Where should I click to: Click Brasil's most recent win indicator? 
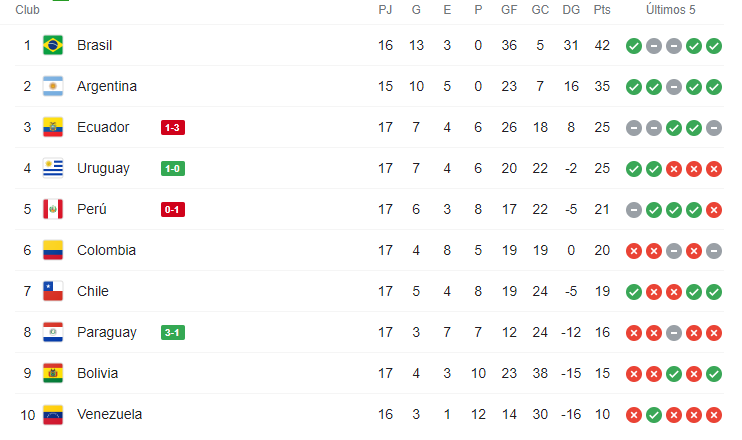713,46
